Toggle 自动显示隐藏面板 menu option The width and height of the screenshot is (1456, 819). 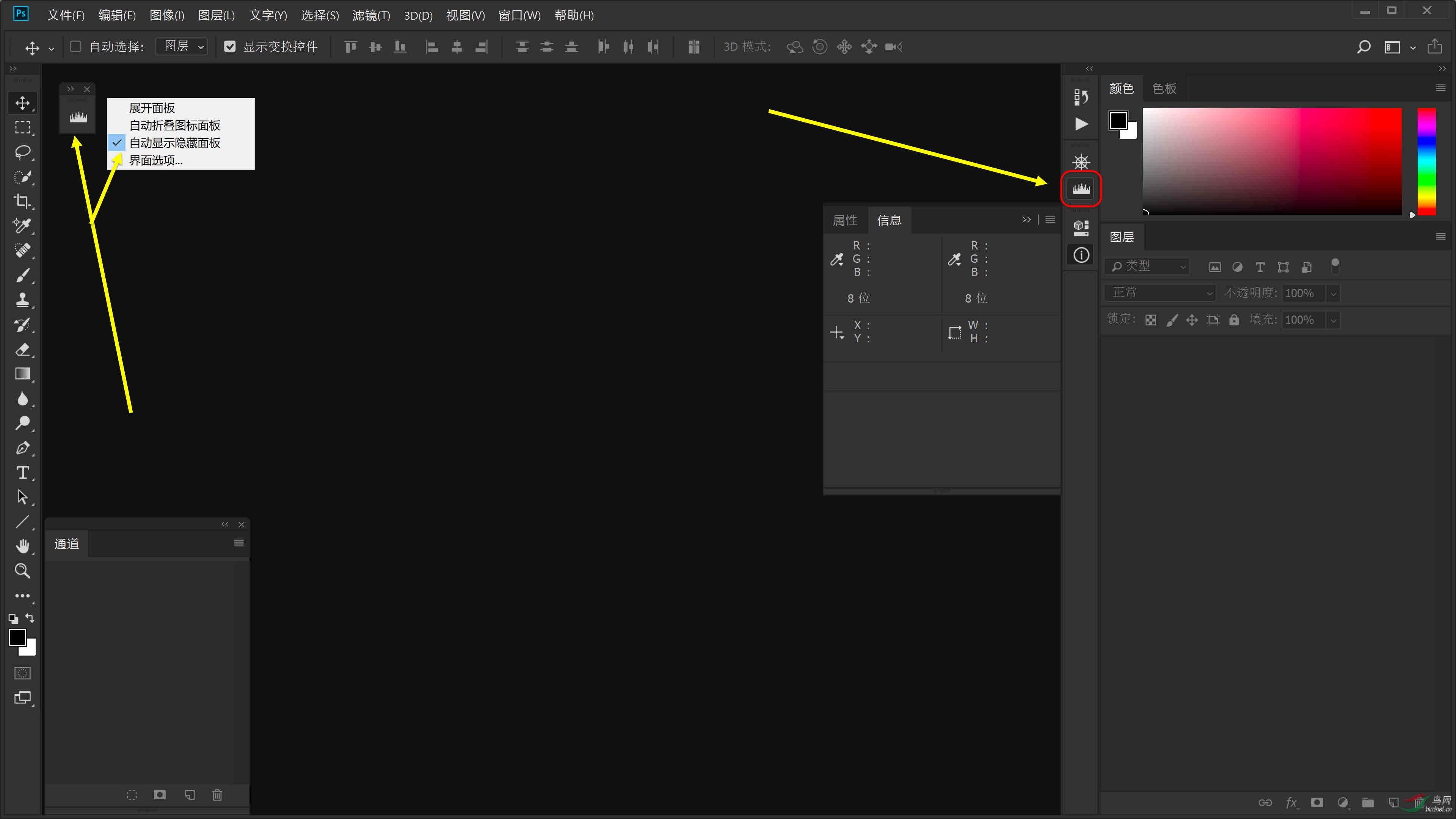click(175, 143)
